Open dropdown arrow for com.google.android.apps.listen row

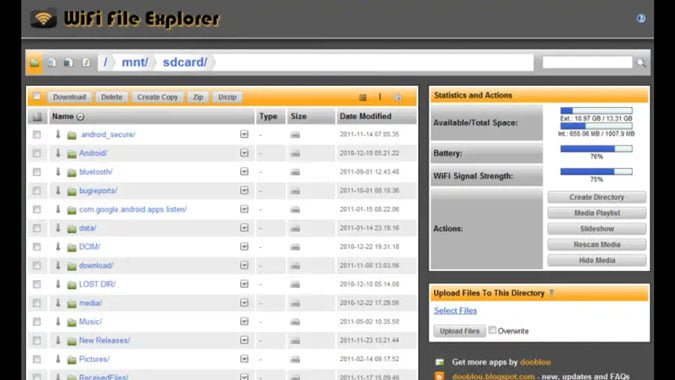coord(244,209)
